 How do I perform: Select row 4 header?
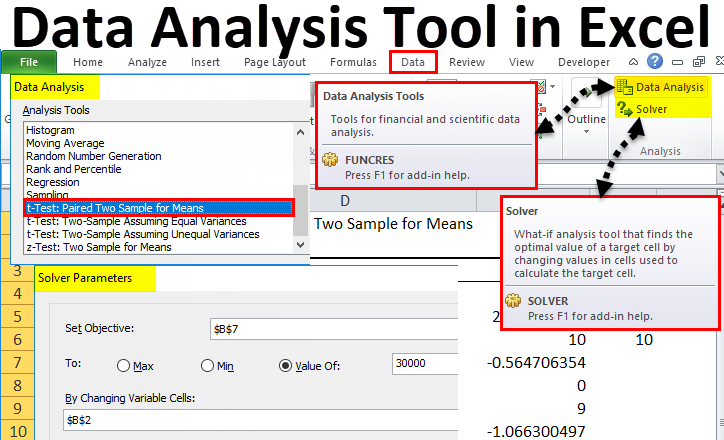tap(18, 293)
